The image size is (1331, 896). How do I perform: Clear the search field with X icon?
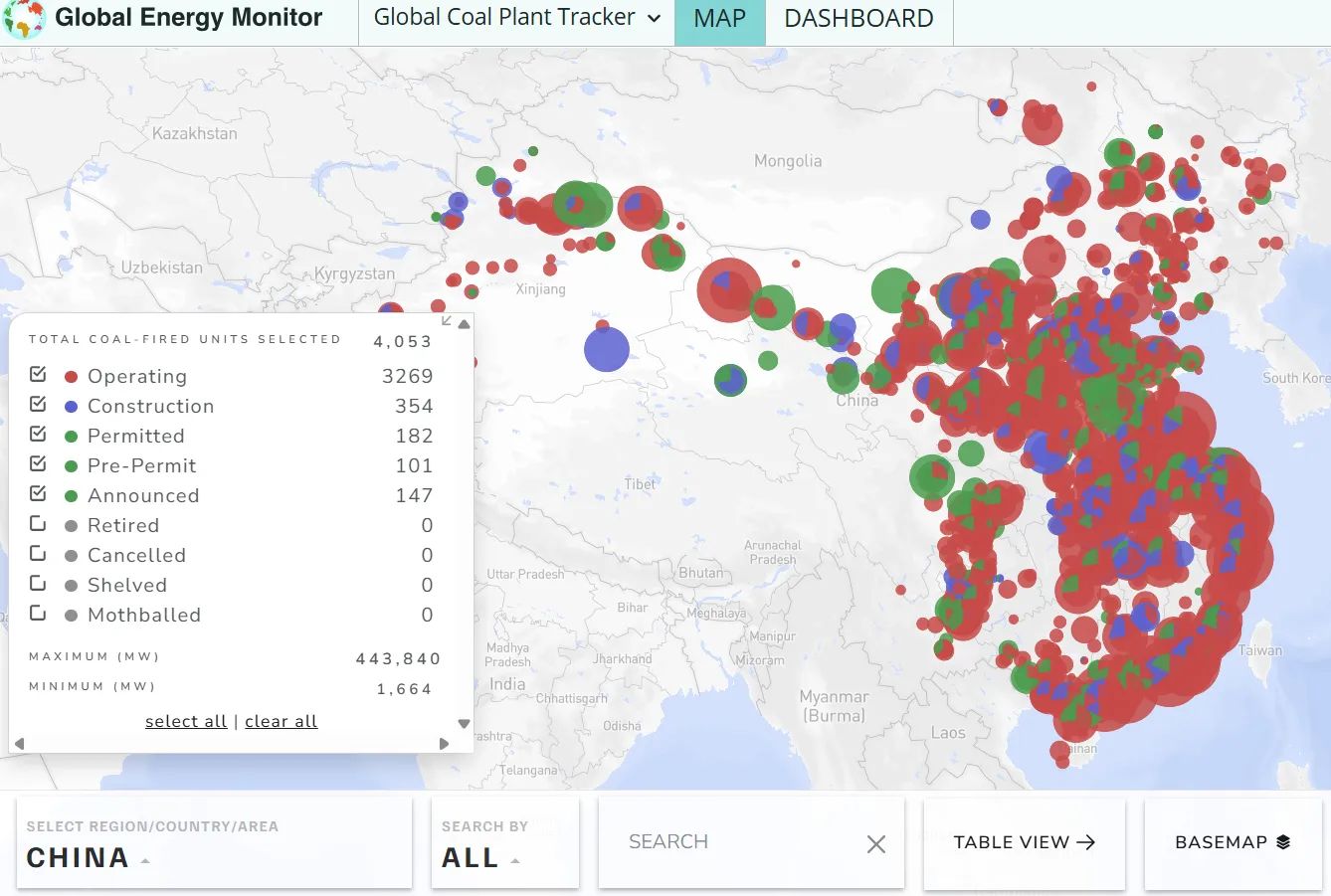coord(875,844)
